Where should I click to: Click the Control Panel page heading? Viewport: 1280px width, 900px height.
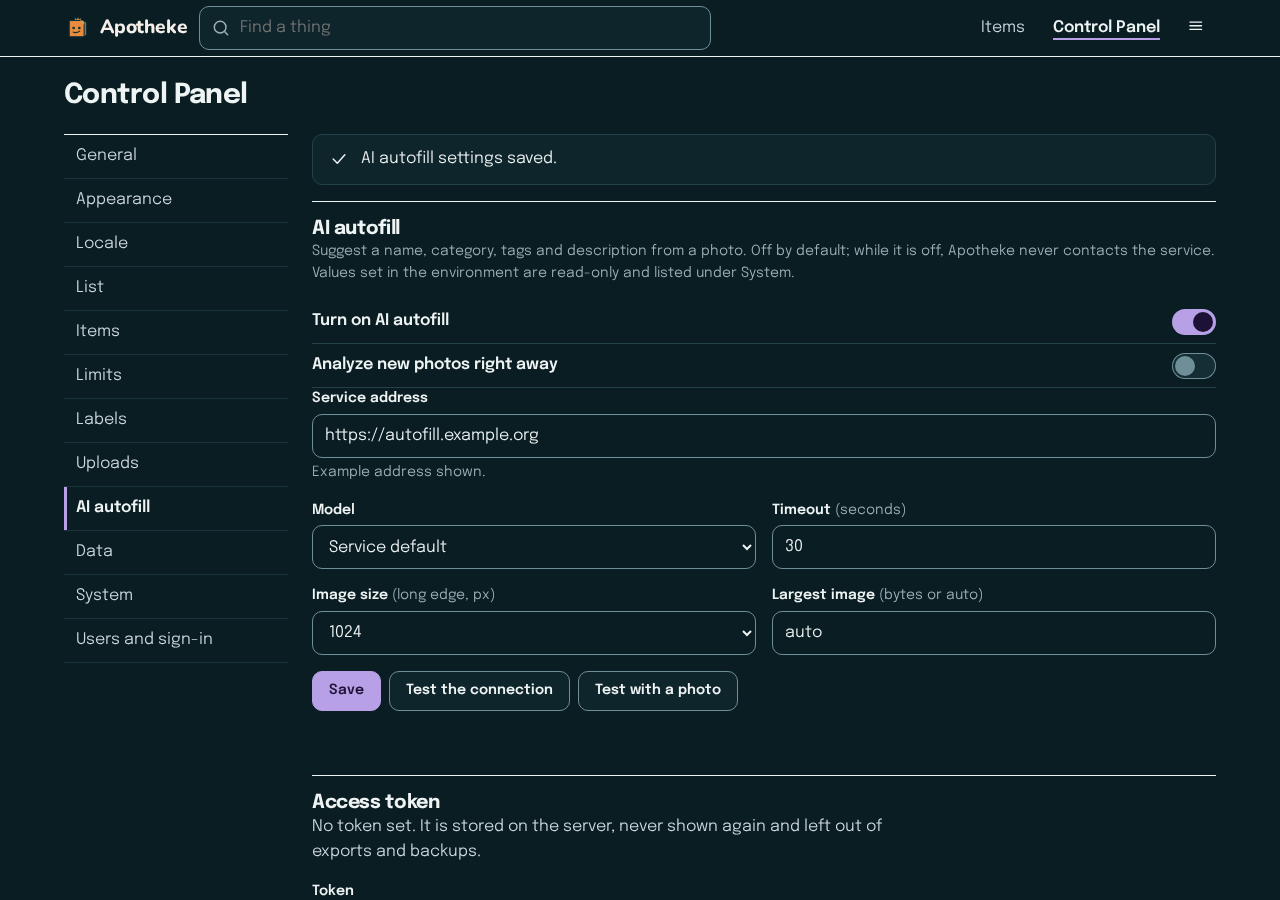pyautogui.click(x=156, y=94)
